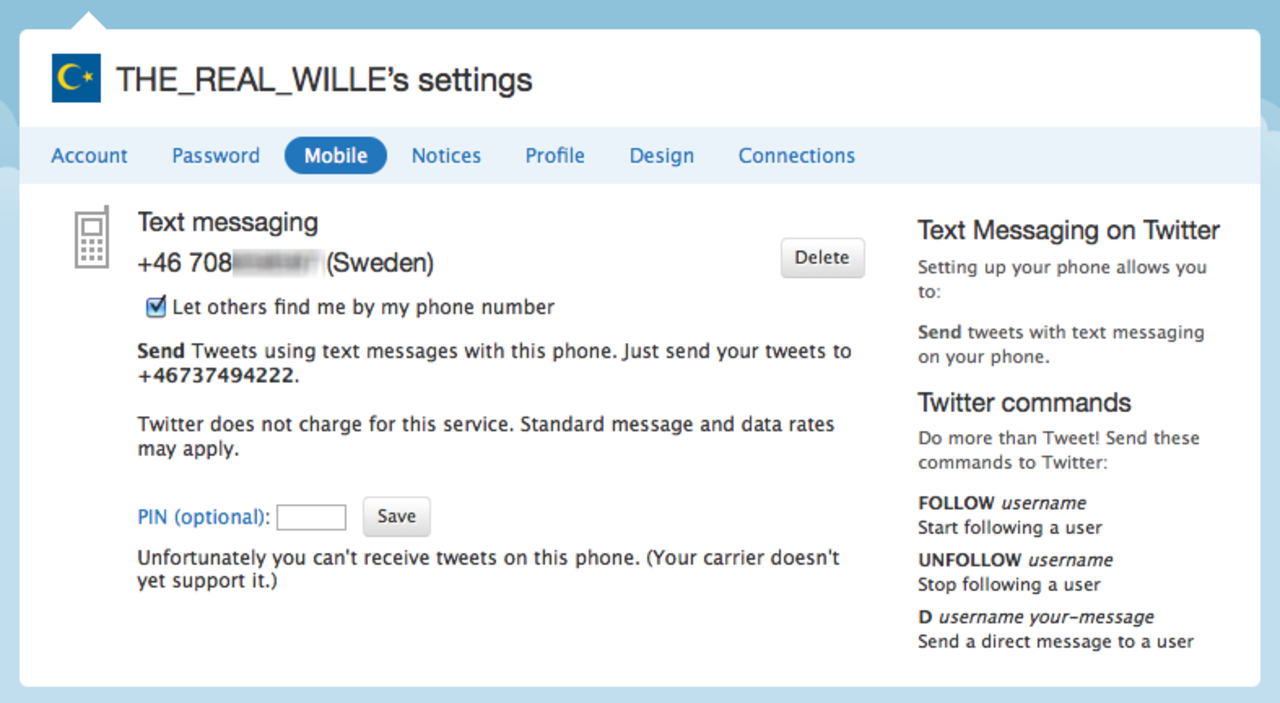Go to the Notices tab
The image size is (1280, 703).
[445, 155]
